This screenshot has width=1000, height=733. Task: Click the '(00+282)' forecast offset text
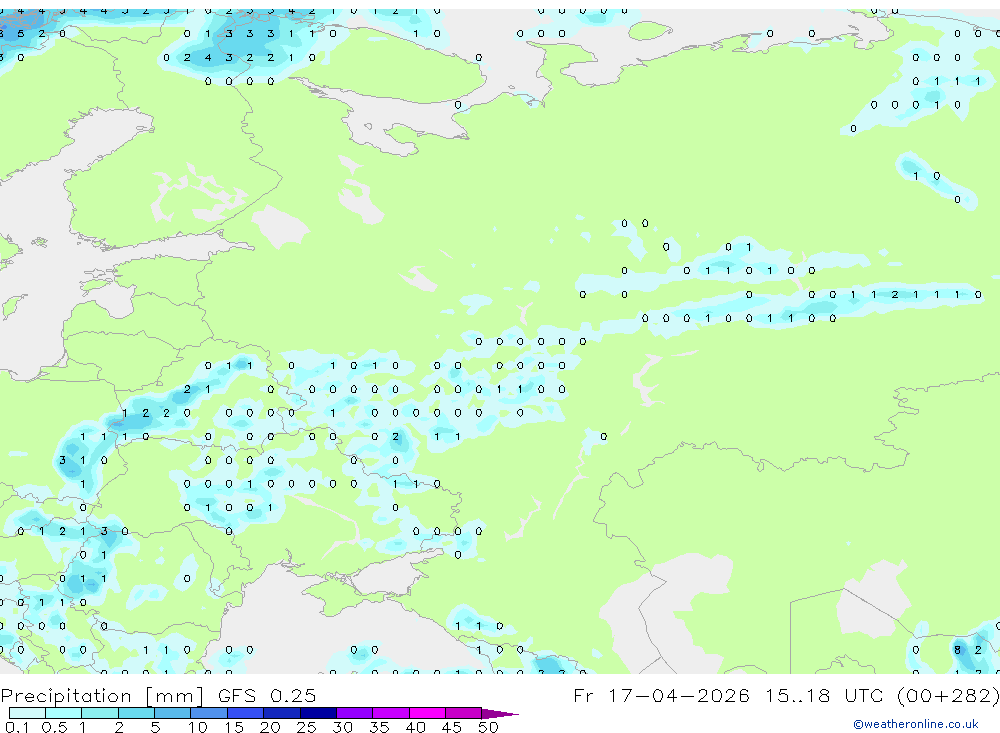948,695
